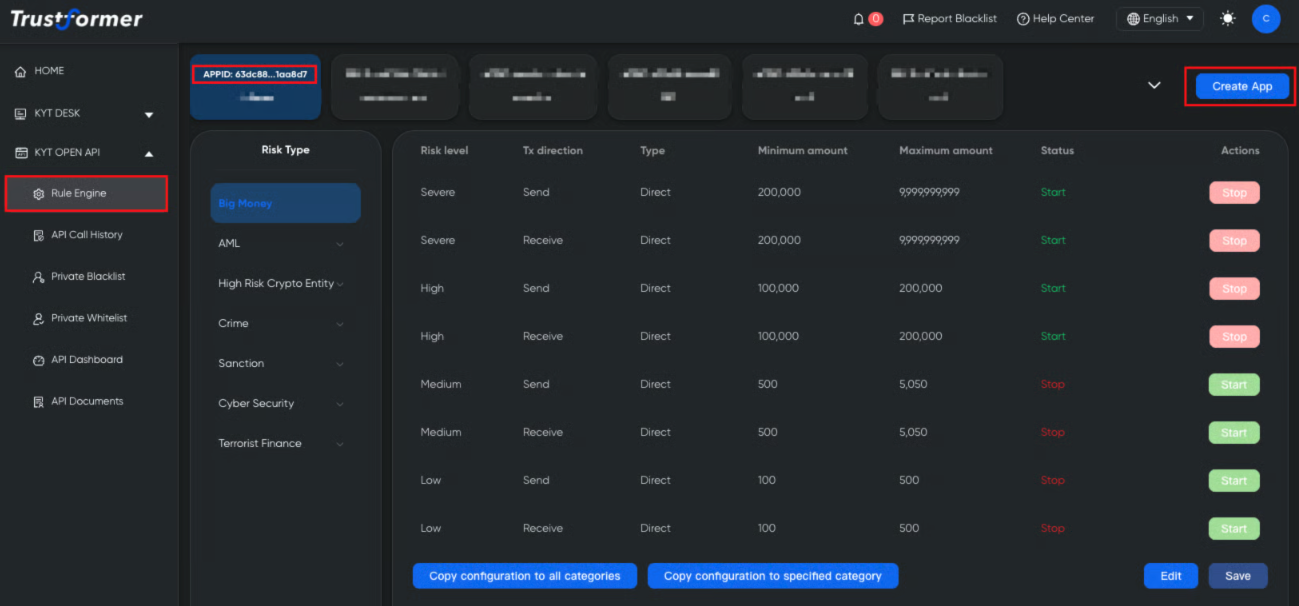
Task: Toggle the light/dark theme sun icon
Action: pos(1228,19)
